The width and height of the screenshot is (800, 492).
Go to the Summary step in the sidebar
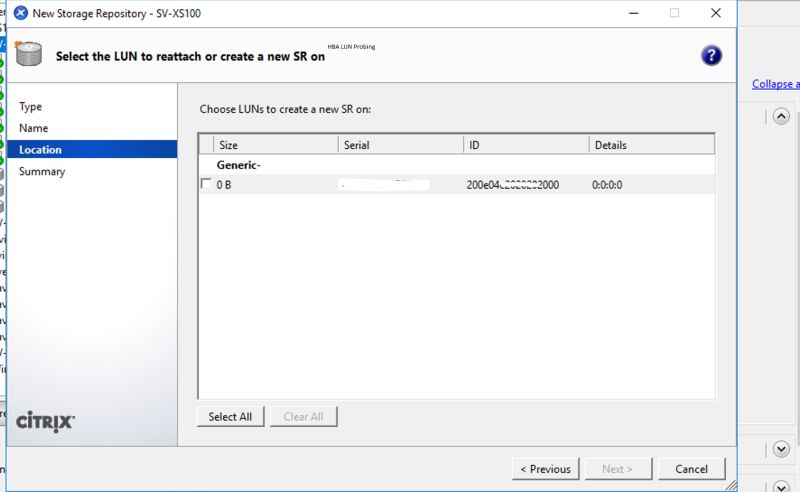coord(42,171)
